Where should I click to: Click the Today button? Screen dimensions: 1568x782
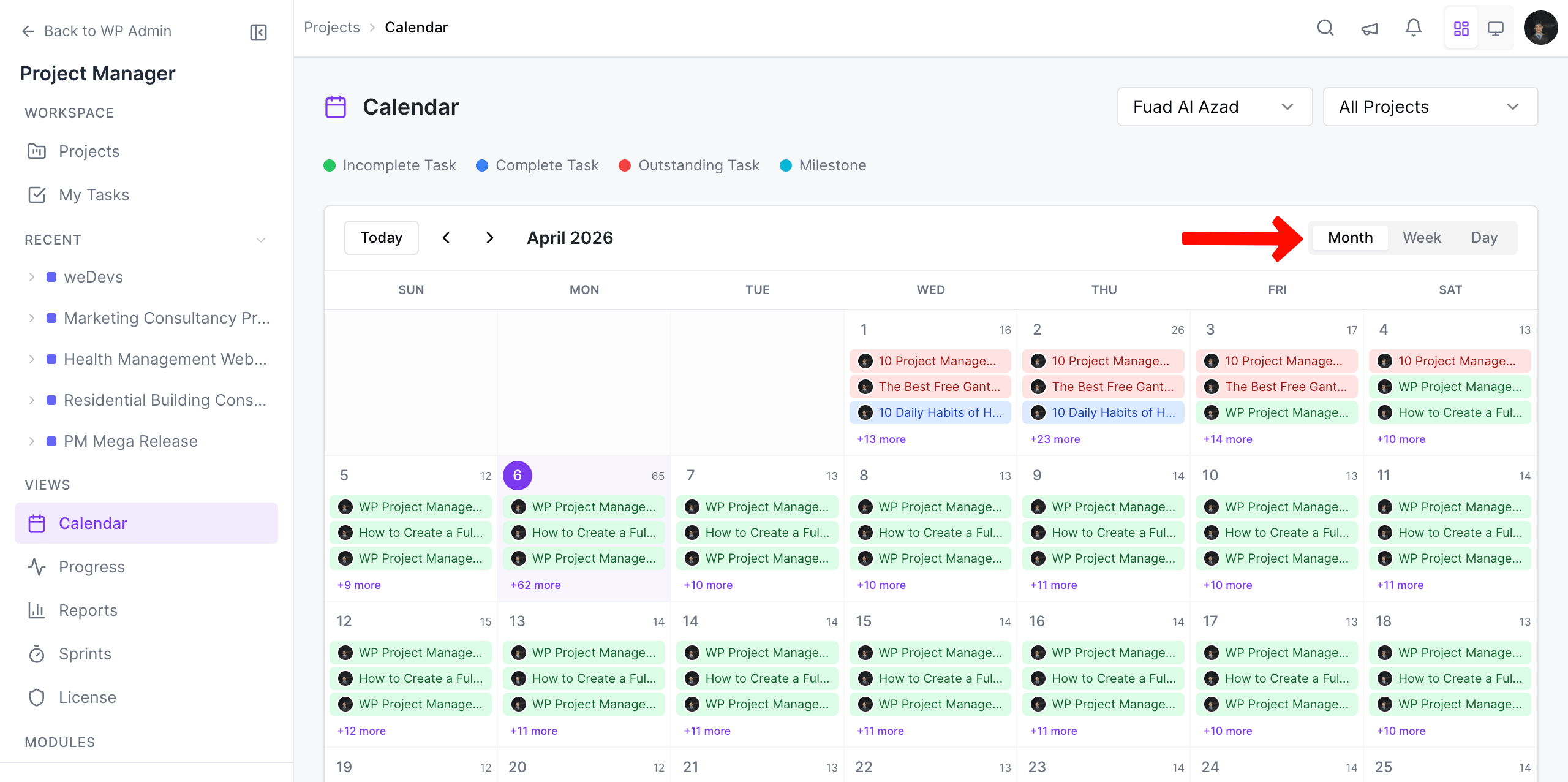[x=380, y=237]
